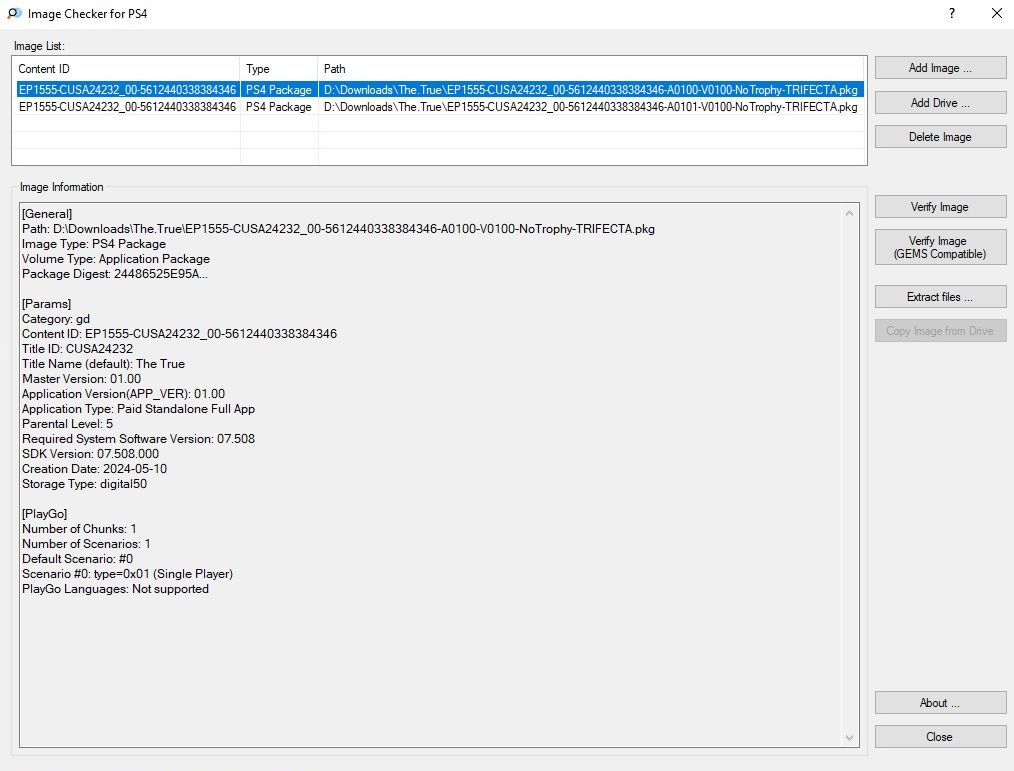Click the question mark help button
Viewport: 1014px width, 771px height.
click(952, 14)
